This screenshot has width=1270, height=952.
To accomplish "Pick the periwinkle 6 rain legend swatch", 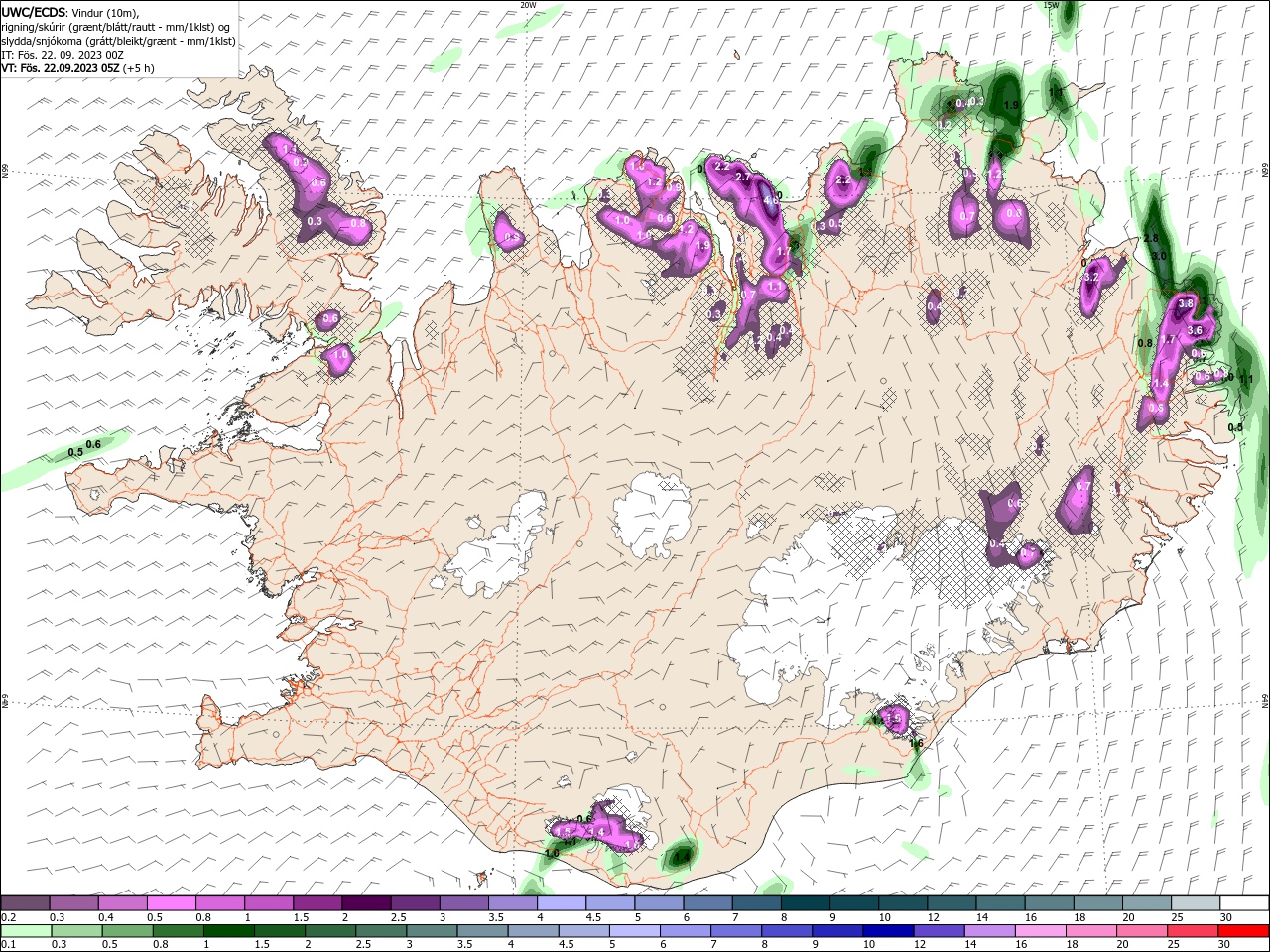I will click(x=684, y=931).
